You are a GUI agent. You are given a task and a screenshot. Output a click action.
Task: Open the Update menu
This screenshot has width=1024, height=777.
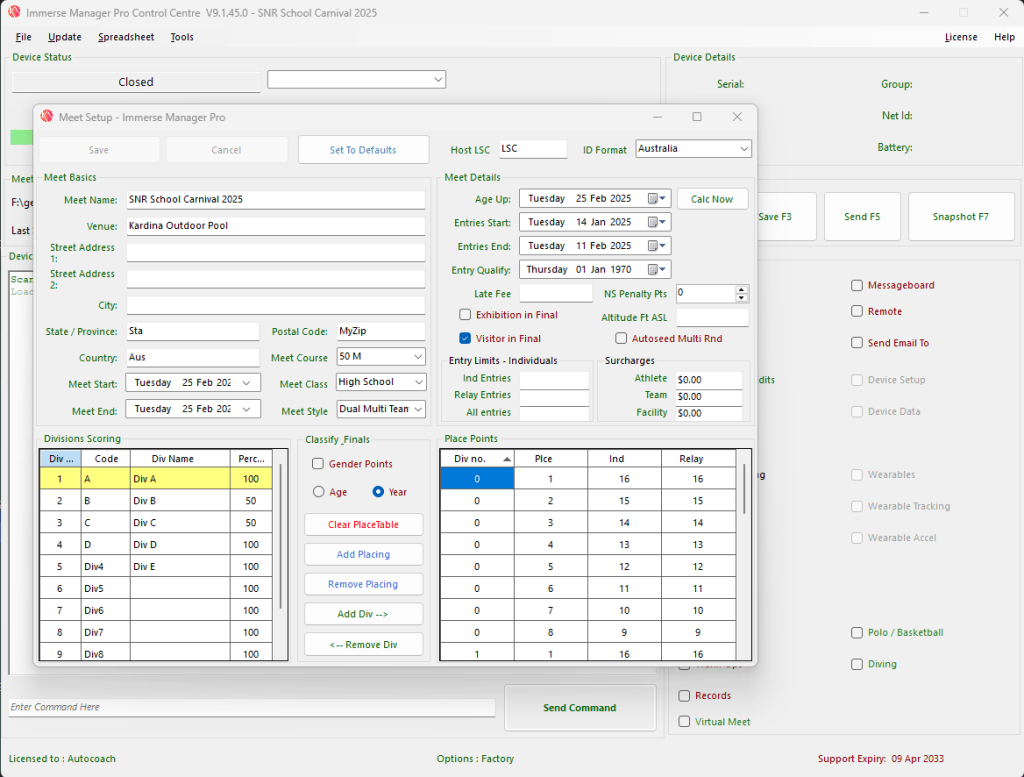pyautogui.click(x=65, y=37)
